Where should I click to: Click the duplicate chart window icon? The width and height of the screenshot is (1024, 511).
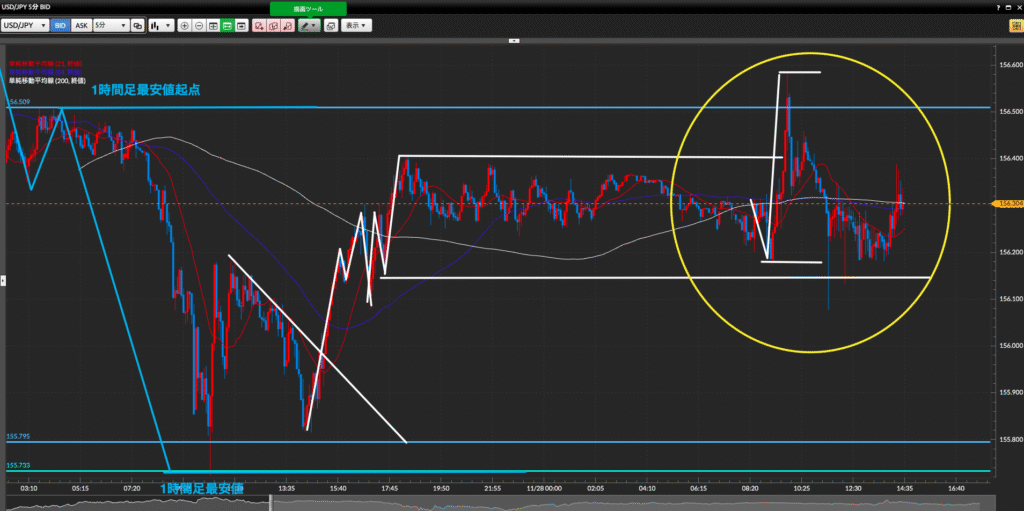(137, 25)
